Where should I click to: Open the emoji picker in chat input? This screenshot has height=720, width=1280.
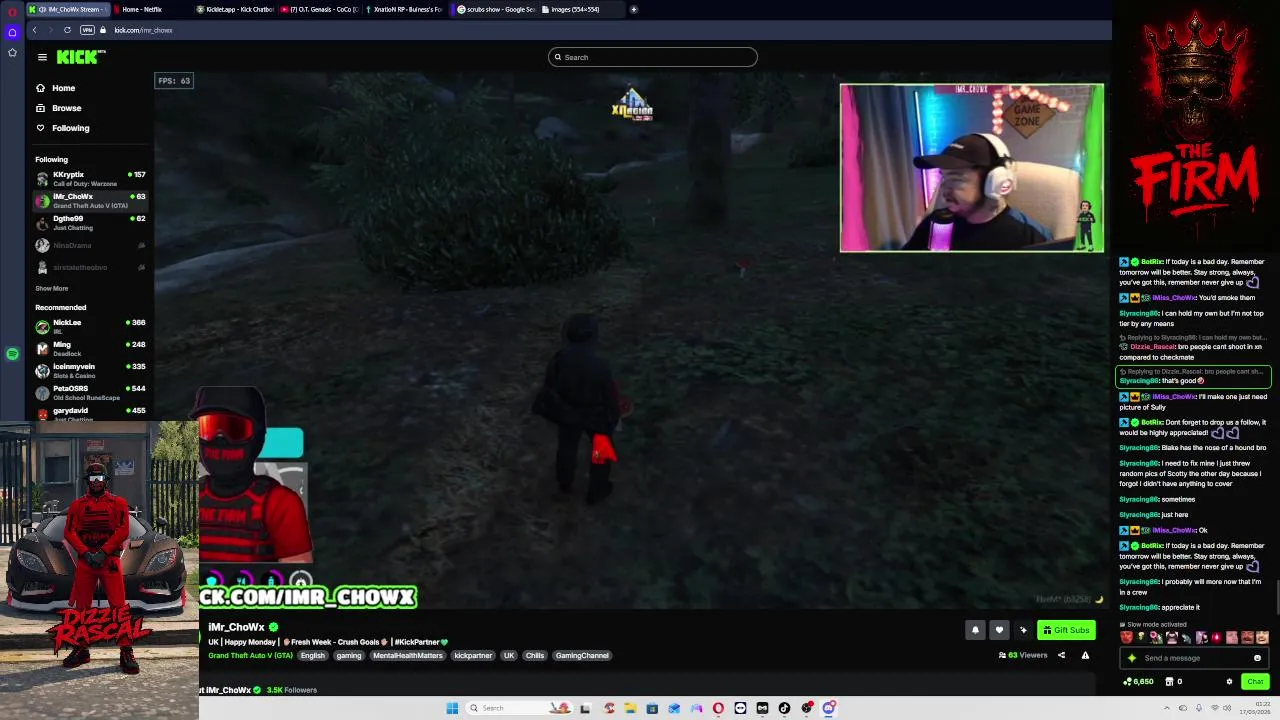(x=1257, y=658)
